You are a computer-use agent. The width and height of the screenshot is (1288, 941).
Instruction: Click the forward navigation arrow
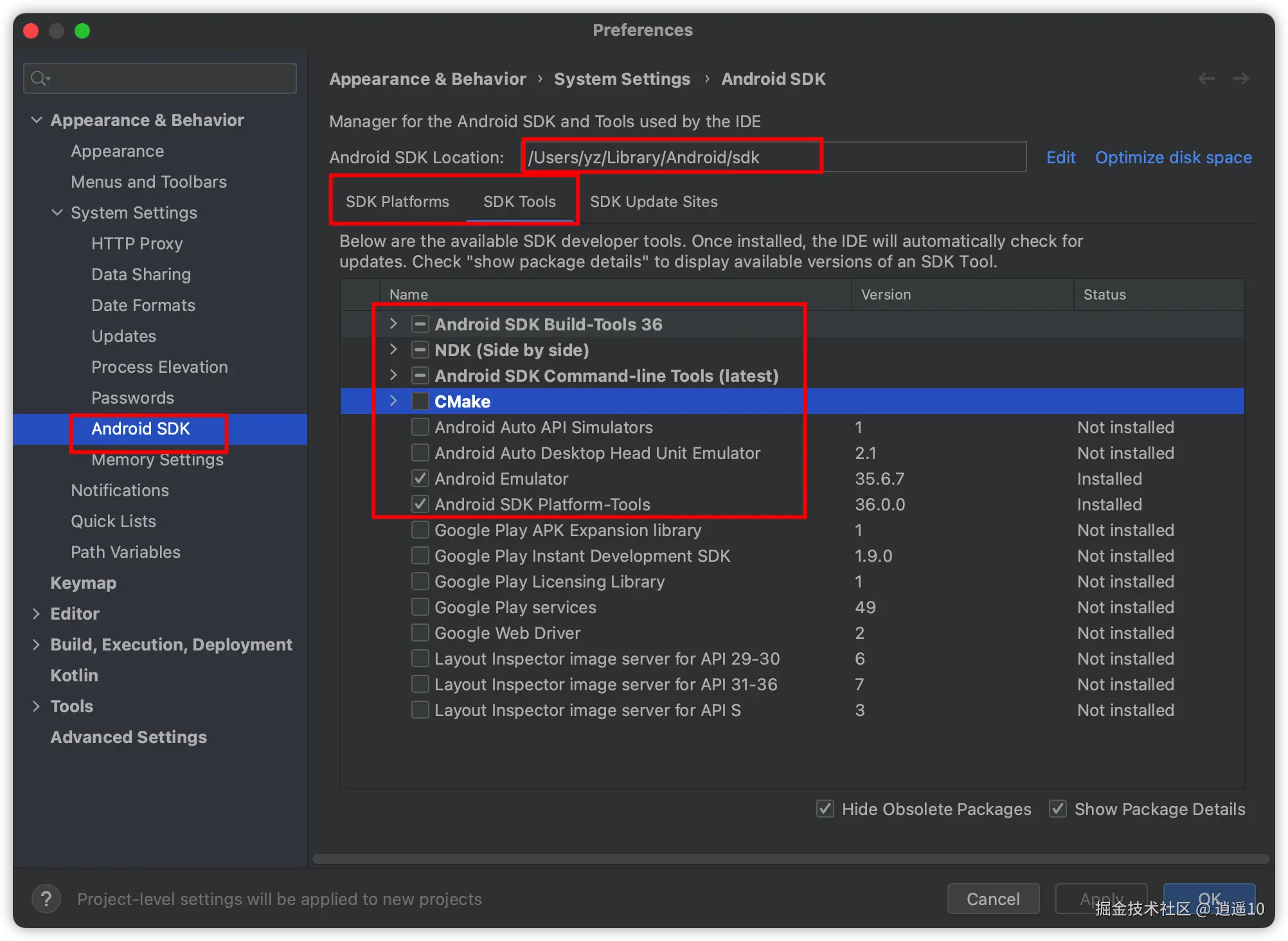[1240, 78]
